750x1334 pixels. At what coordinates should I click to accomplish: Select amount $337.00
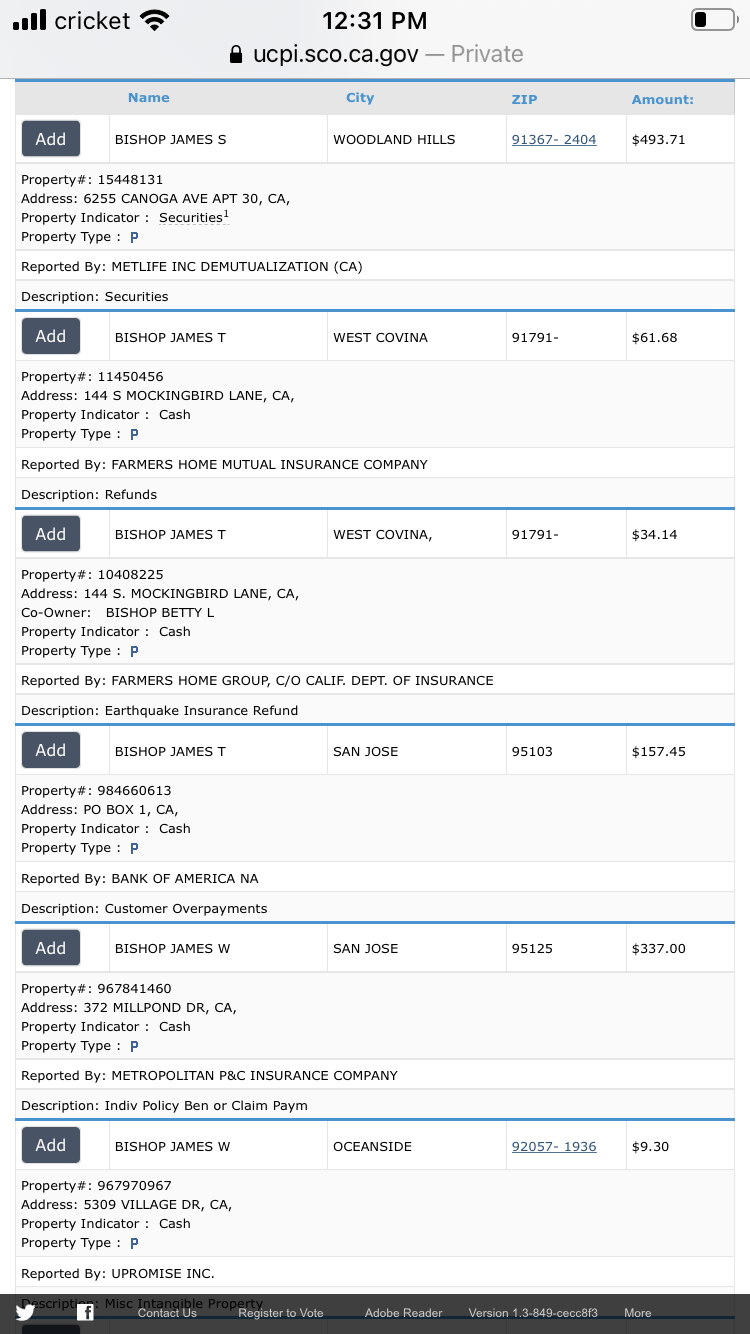[x=659, y=949]
